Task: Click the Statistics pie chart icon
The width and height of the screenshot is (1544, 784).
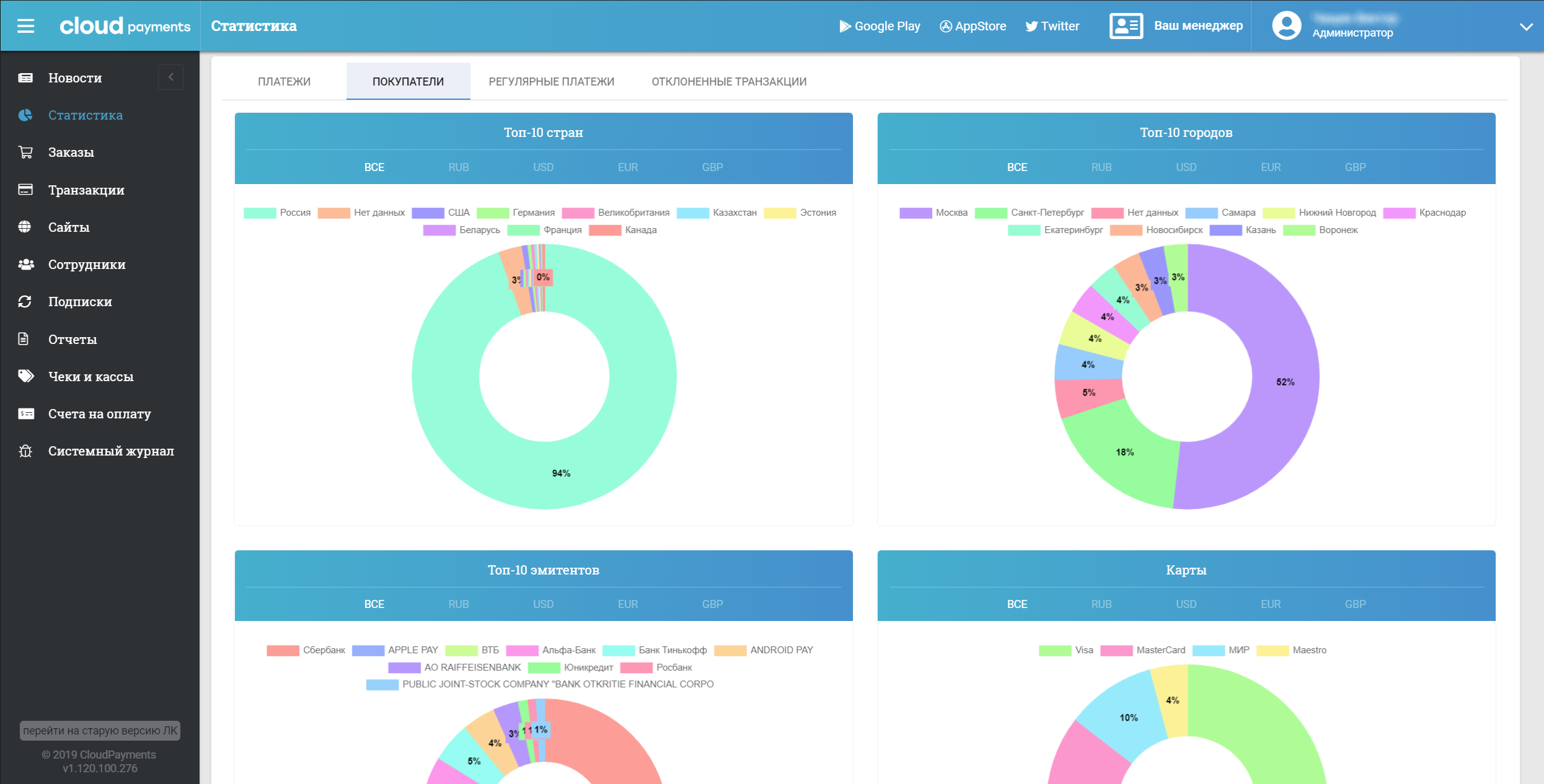Action: pos(25,115)
